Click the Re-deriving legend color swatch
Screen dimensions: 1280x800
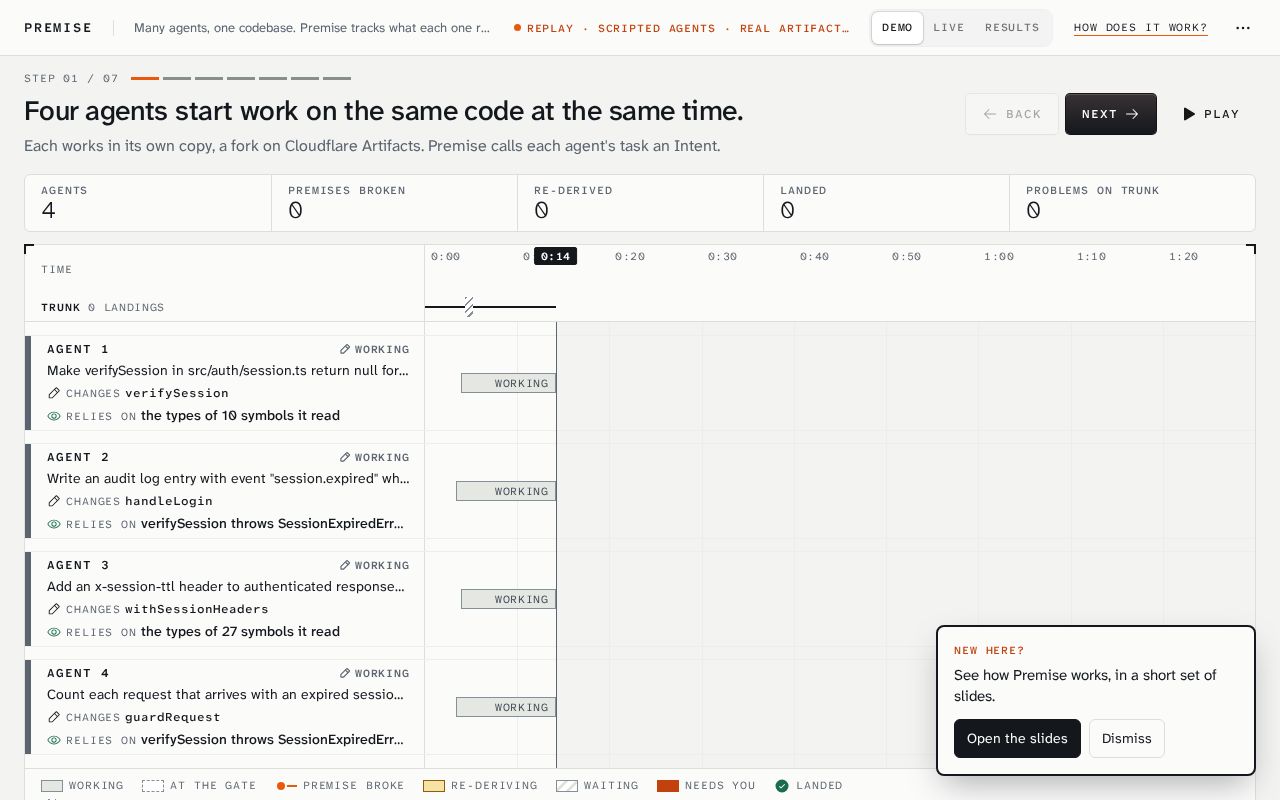click(434, 786)
